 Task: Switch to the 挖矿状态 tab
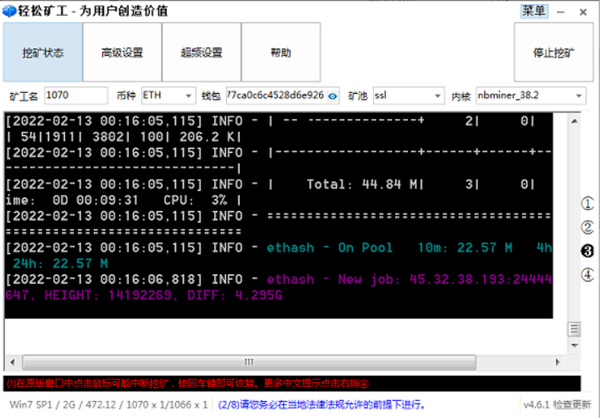pyautogui.click(x=43, y=52)
